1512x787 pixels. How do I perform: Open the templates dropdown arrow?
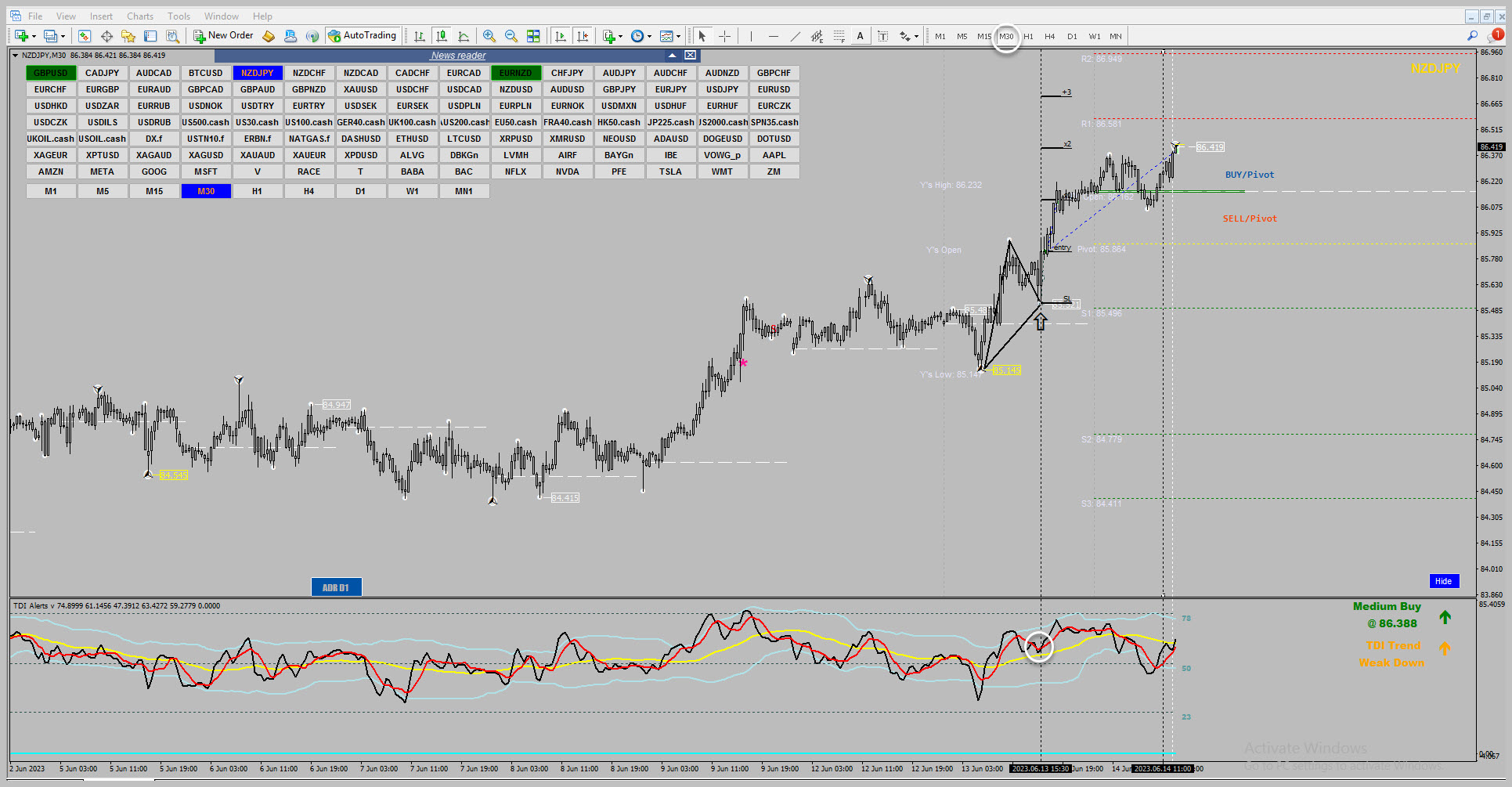tap(678, 36)
